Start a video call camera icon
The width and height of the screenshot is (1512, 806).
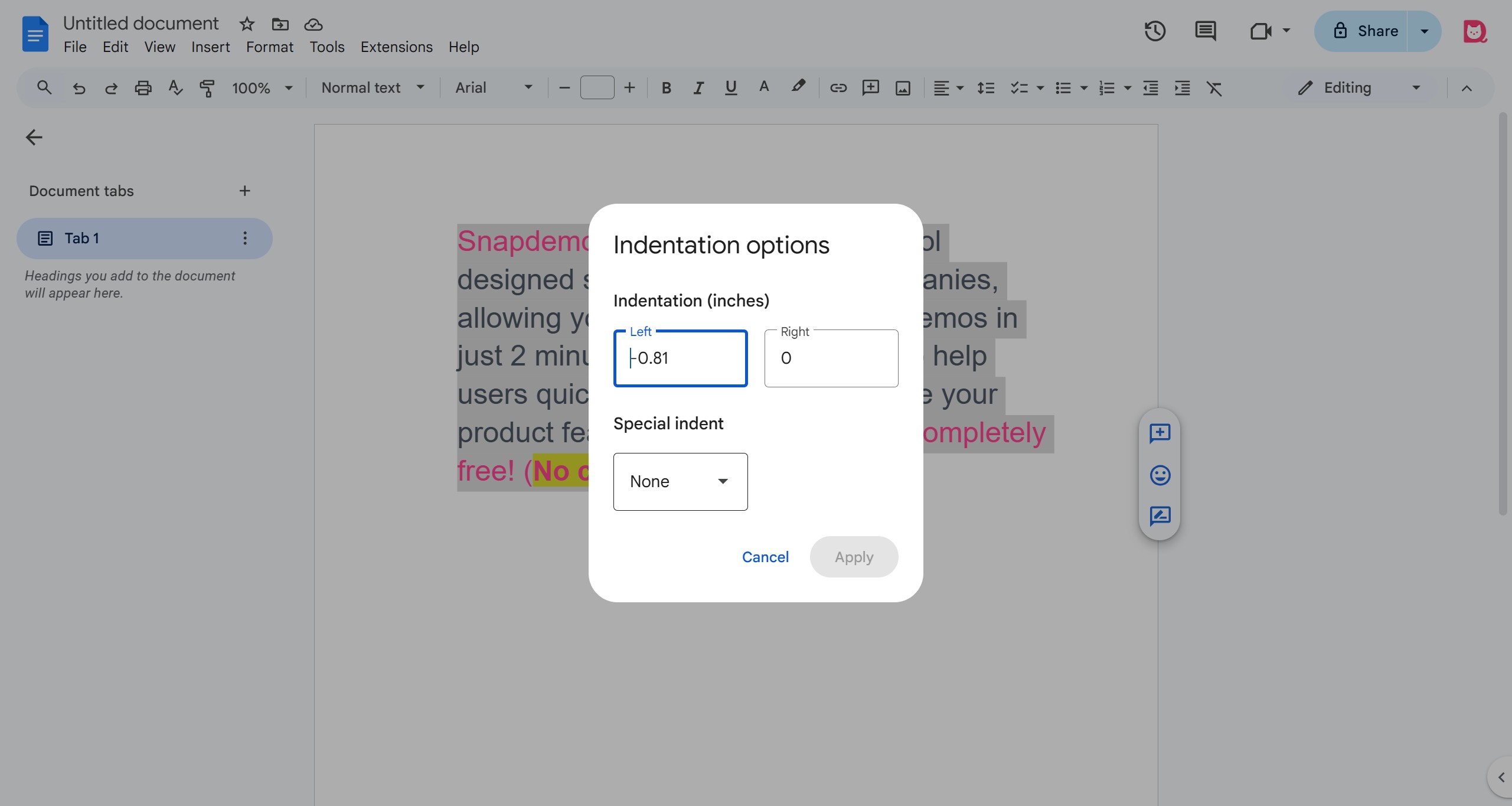pyautogui.click(x=1260, y=31)
